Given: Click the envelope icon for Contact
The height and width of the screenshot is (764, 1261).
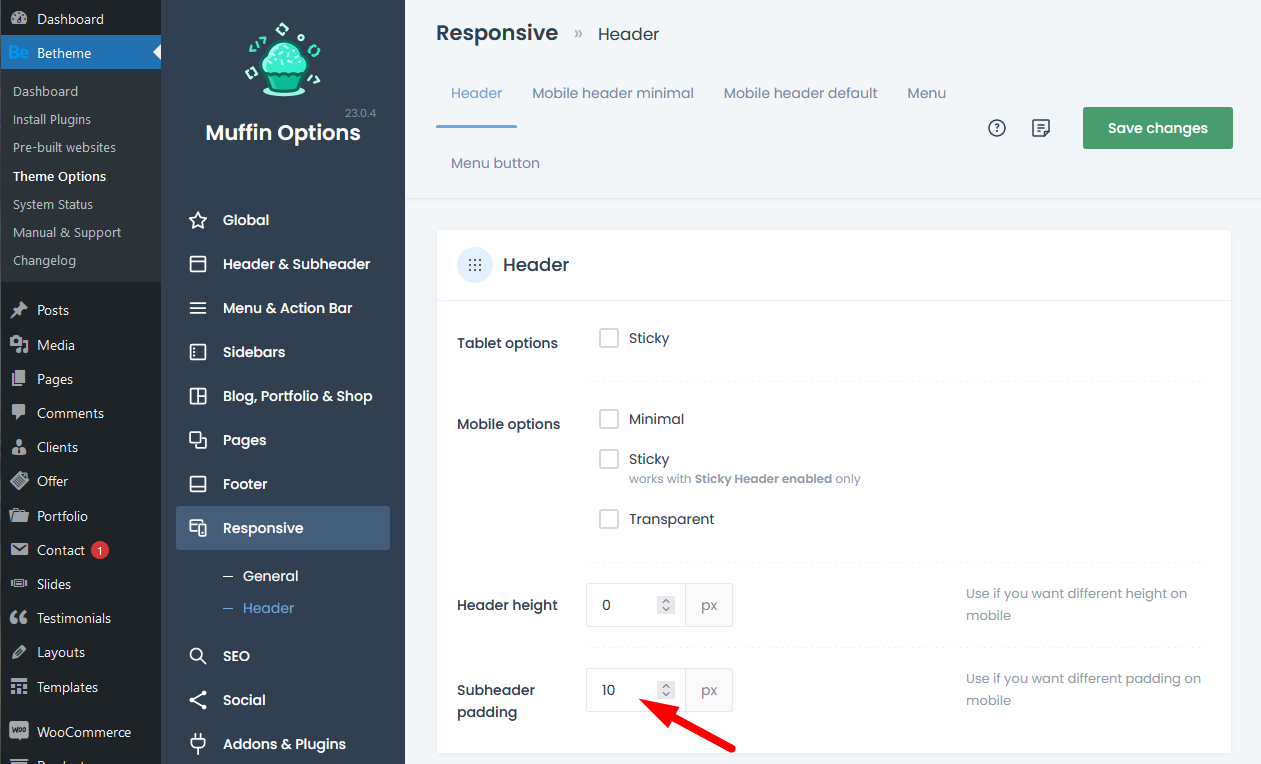Looking at the screenshot, I should tap(19, 550).
